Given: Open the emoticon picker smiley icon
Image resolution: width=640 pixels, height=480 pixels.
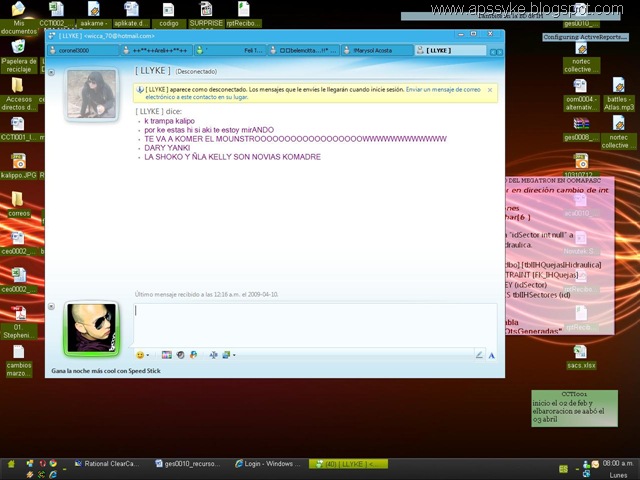Looking at the screenshot, I should click(140, 355).
